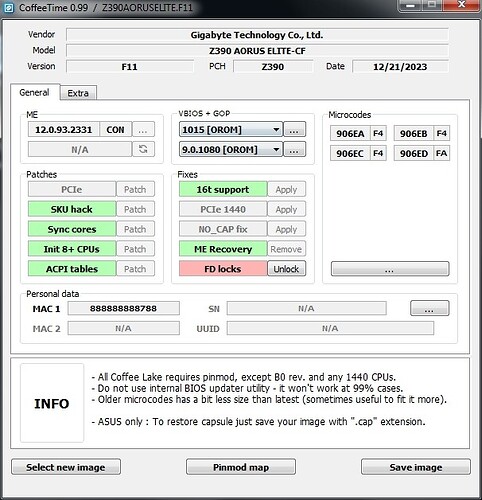Click the Personal data ellipsis button
482x500 pixels.
click(429, 308)
